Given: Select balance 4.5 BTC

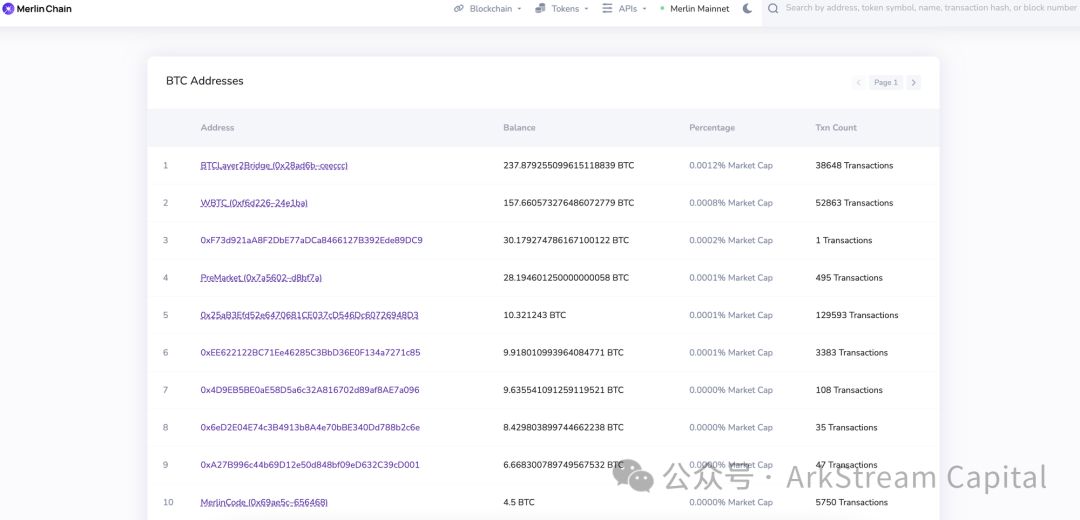Looking at the screenshot, I should [x=519, y=502].
